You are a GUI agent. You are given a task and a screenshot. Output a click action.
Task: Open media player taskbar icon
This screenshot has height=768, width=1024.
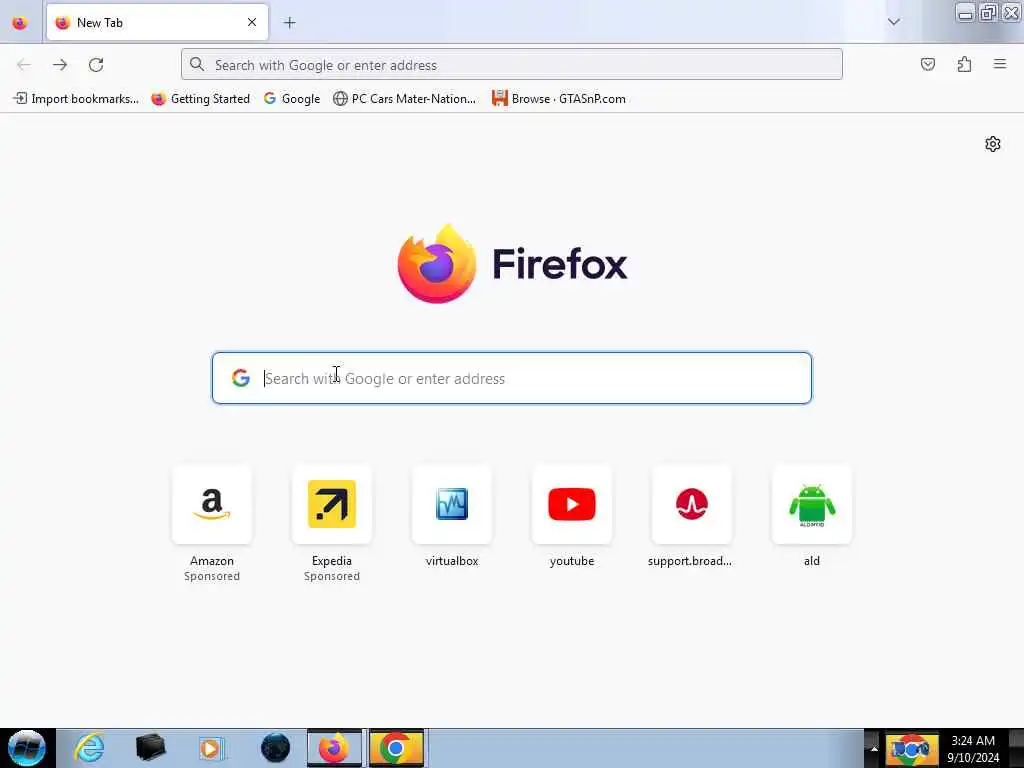[x=211, y=748]
